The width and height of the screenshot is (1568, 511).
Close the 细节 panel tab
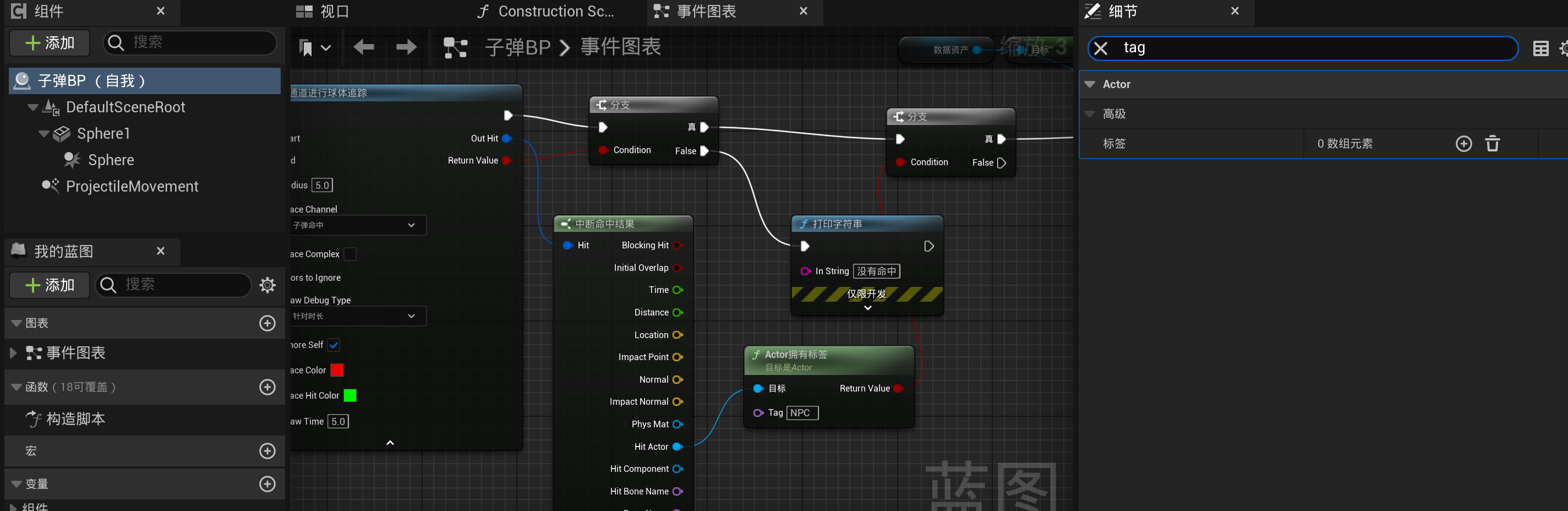[1235, 11]
